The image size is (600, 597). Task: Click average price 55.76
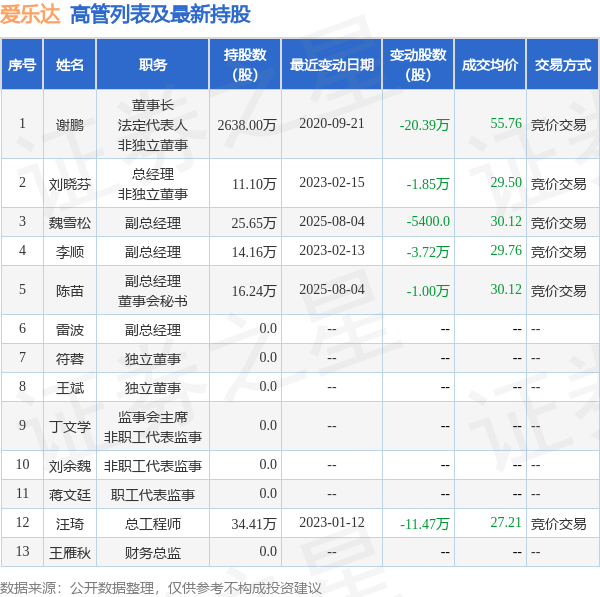coord(506,123)
